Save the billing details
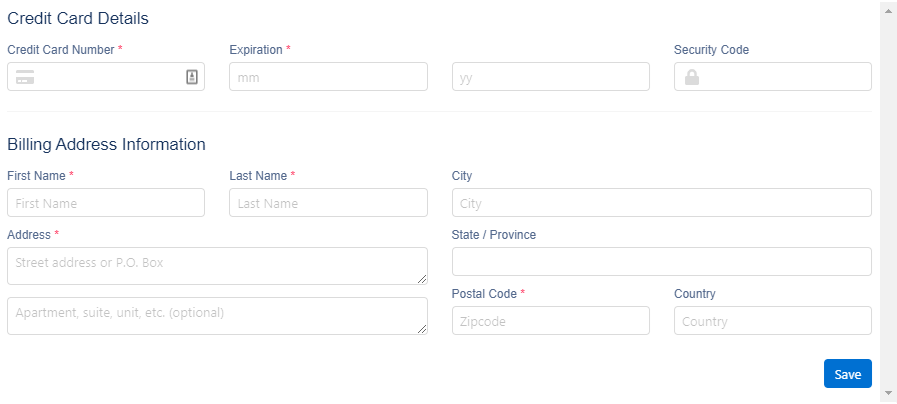 847,374
